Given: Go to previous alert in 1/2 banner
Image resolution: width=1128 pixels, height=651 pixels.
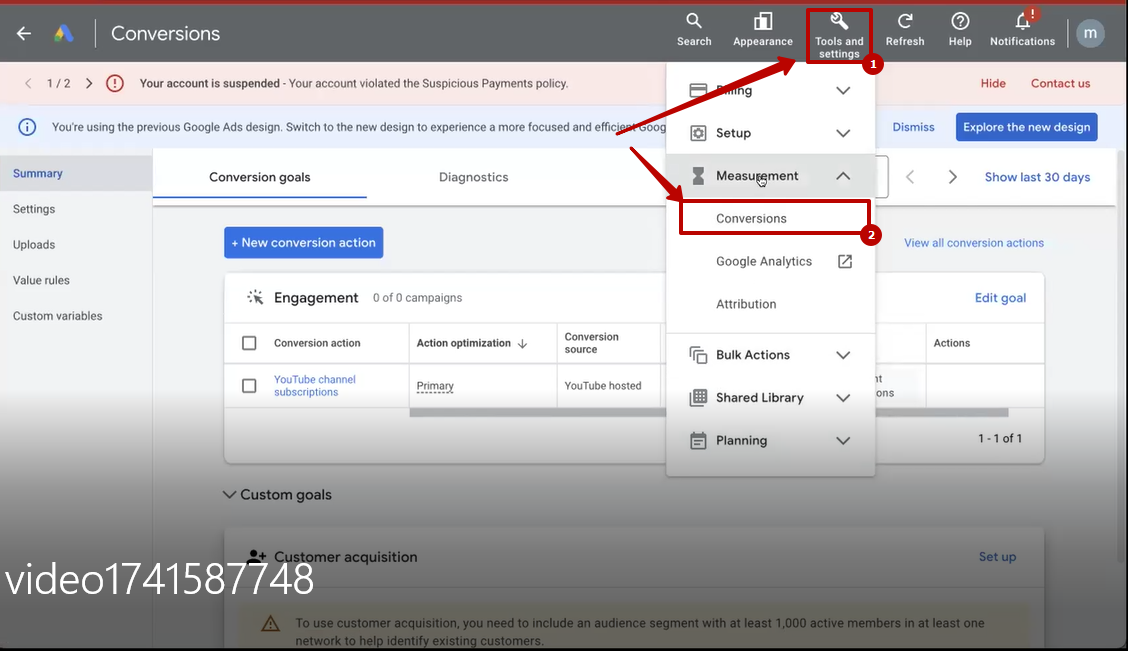Looking at the screenshot, I should point(28,83).
